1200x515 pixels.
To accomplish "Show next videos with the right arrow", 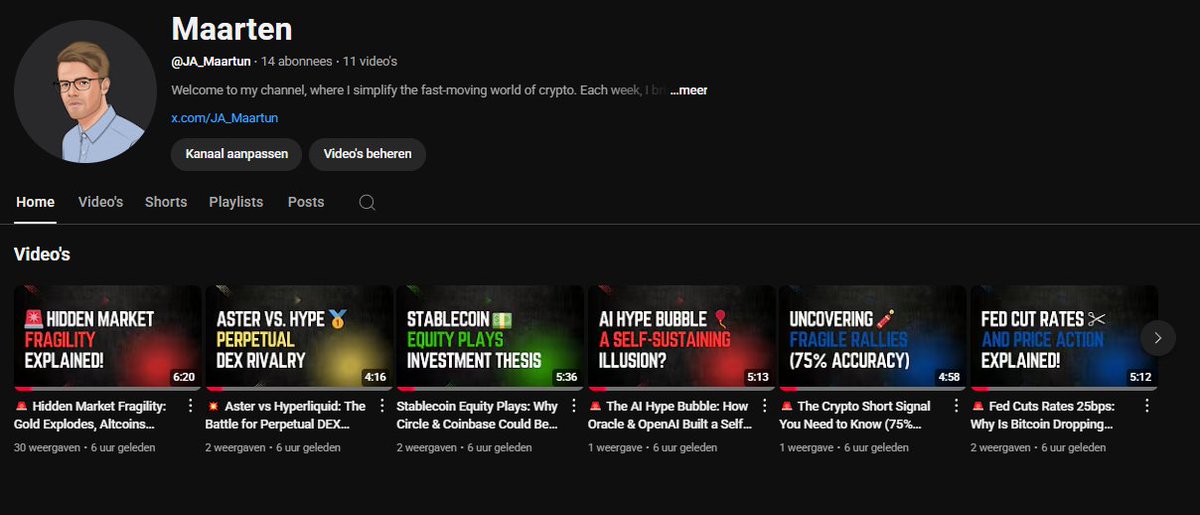I will click(1158, 338).
